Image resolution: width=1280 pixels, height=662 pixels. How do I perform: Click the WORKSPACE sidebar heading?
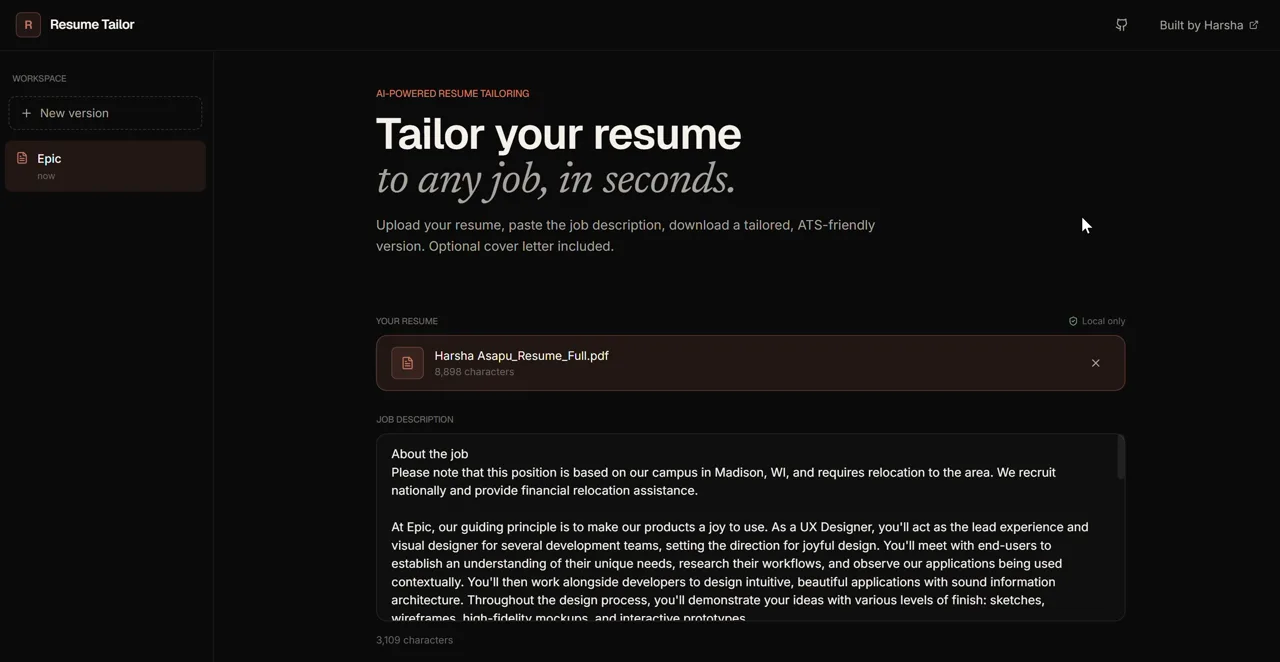click(x=39, y=78)
